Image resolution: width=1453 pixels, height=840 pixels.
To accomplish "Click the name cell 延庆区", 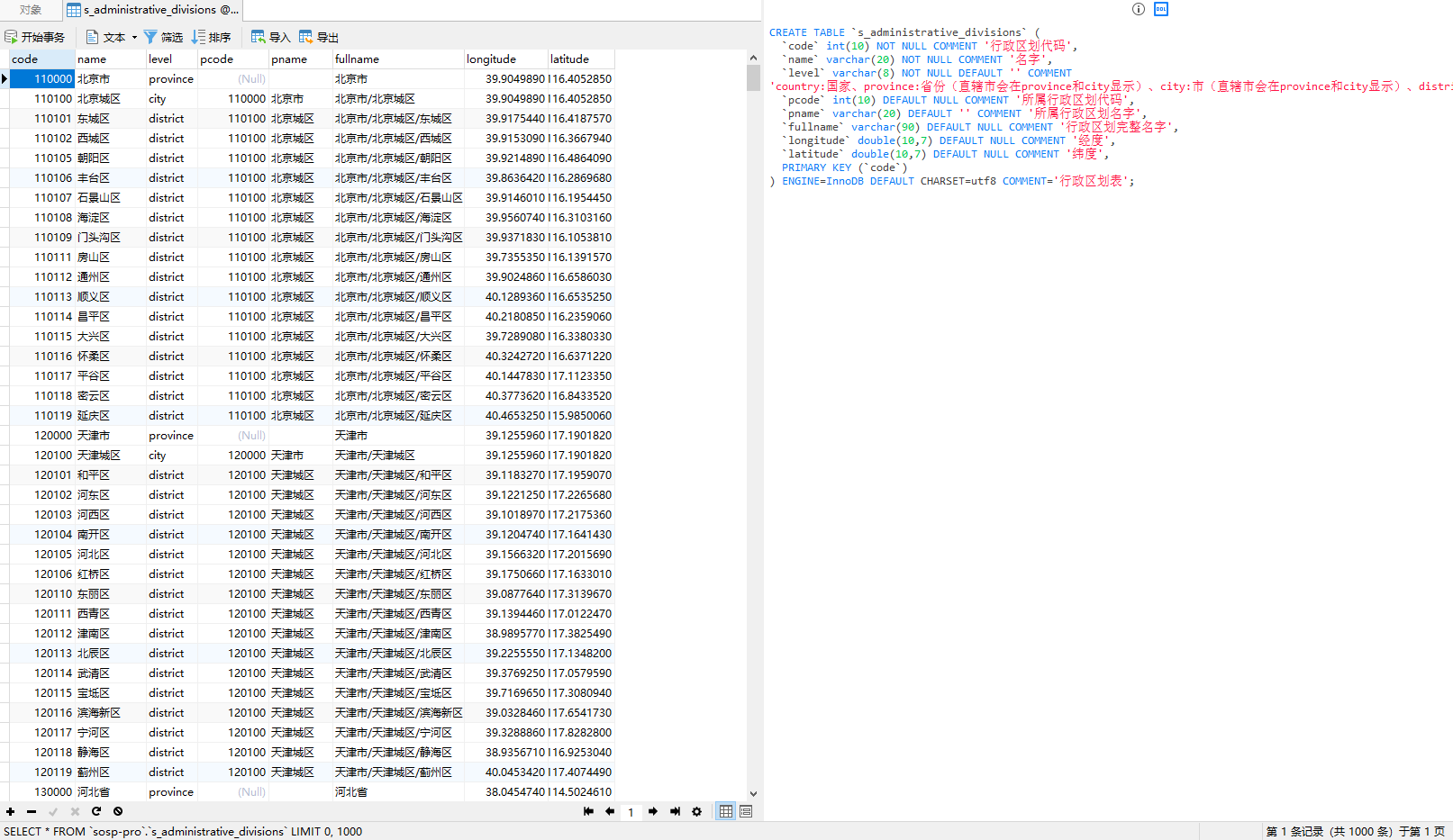I will point(110,416).
